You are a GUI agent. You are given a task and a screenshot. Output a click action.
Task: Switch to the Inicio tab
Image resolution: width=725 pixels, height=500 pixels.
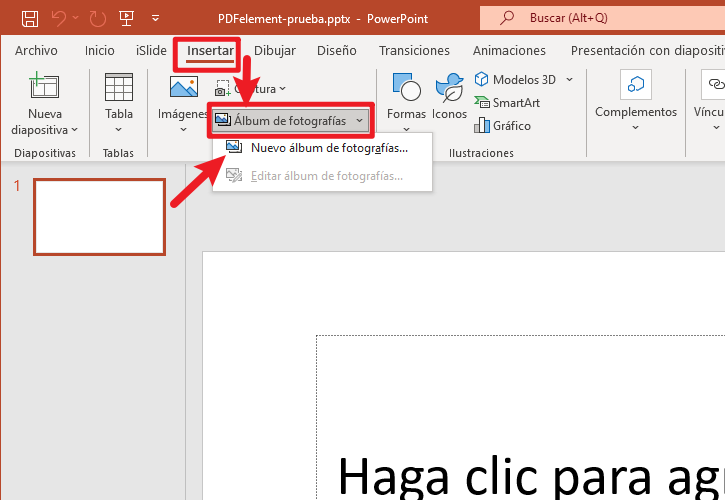(99, 50)
